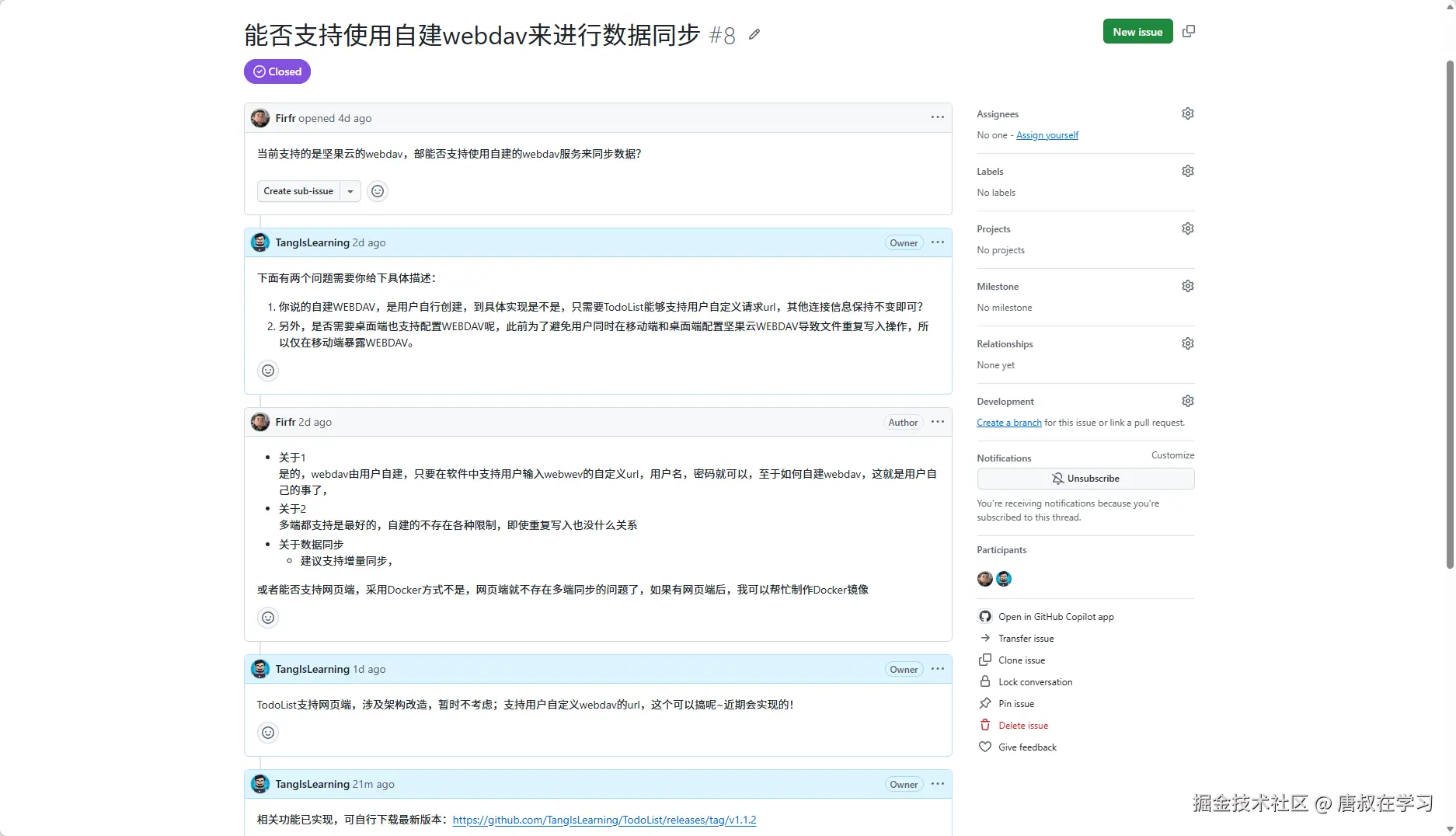The height and width of the screenshot is (836, 1456).
Task: Click the Firfr username on the opening post
Action: 285,118
